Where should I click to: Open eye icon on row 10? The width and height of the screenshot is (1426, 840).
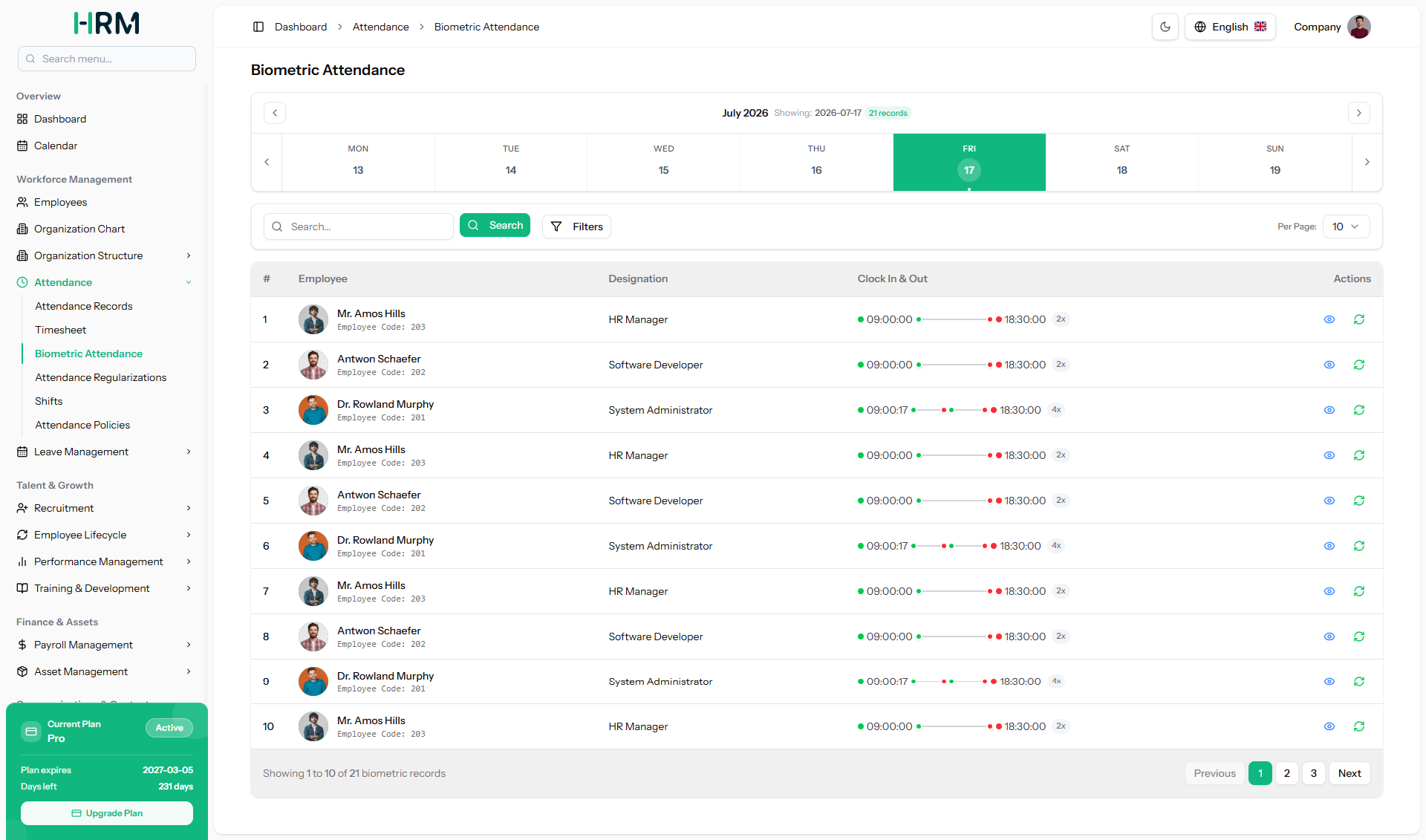click(x=1329, y=726)
